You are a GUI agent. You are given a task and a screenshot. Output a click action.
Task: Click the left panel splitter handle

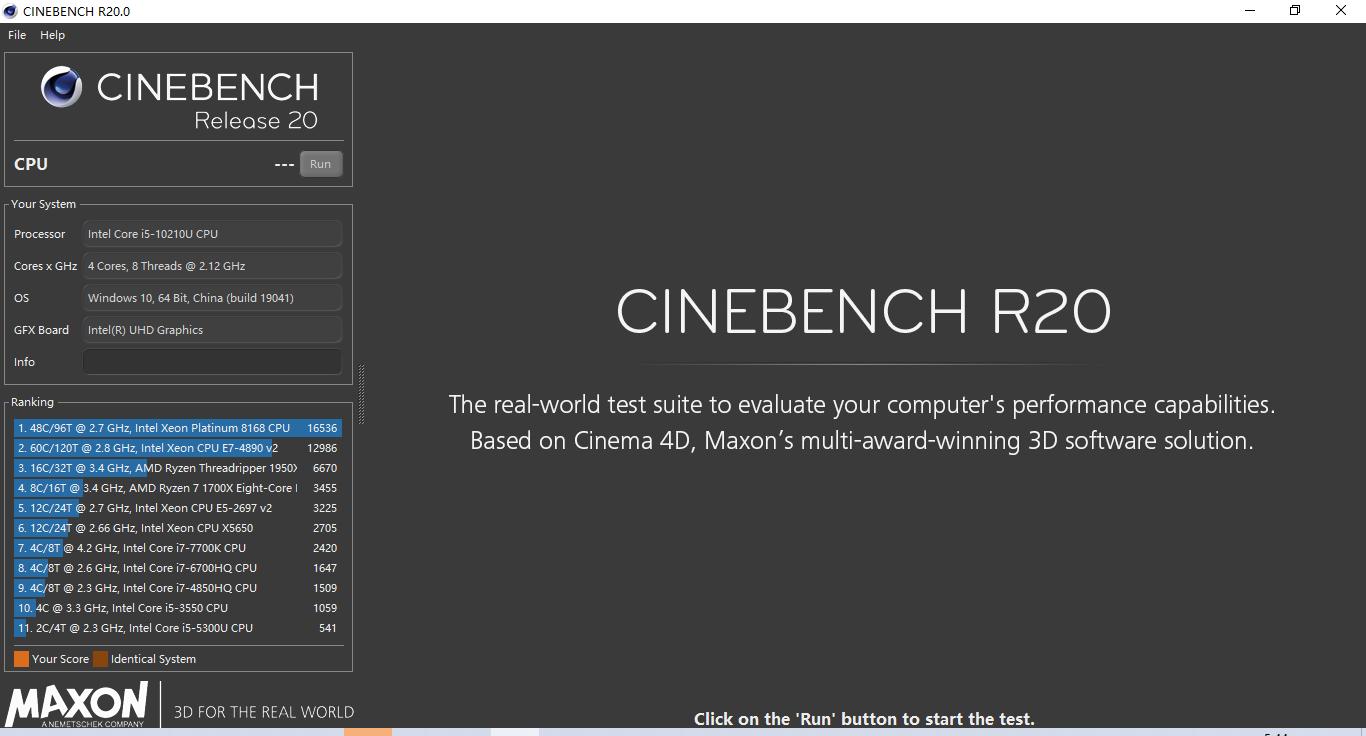(x=361, y=395)
